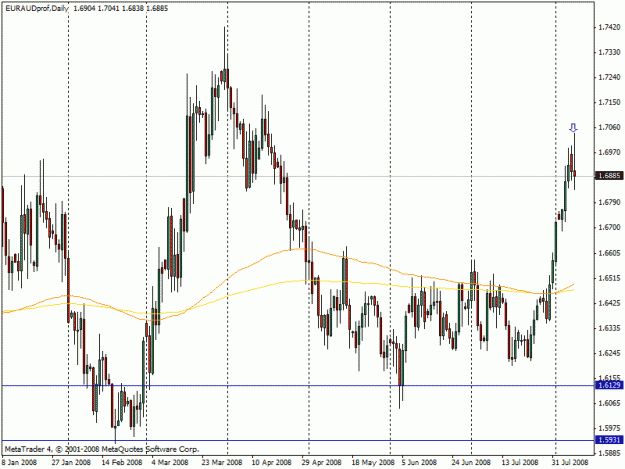Click the 29 Apr 2008 date label
The height and width of the screenshot is (469, 625).
tap(321, 463)
